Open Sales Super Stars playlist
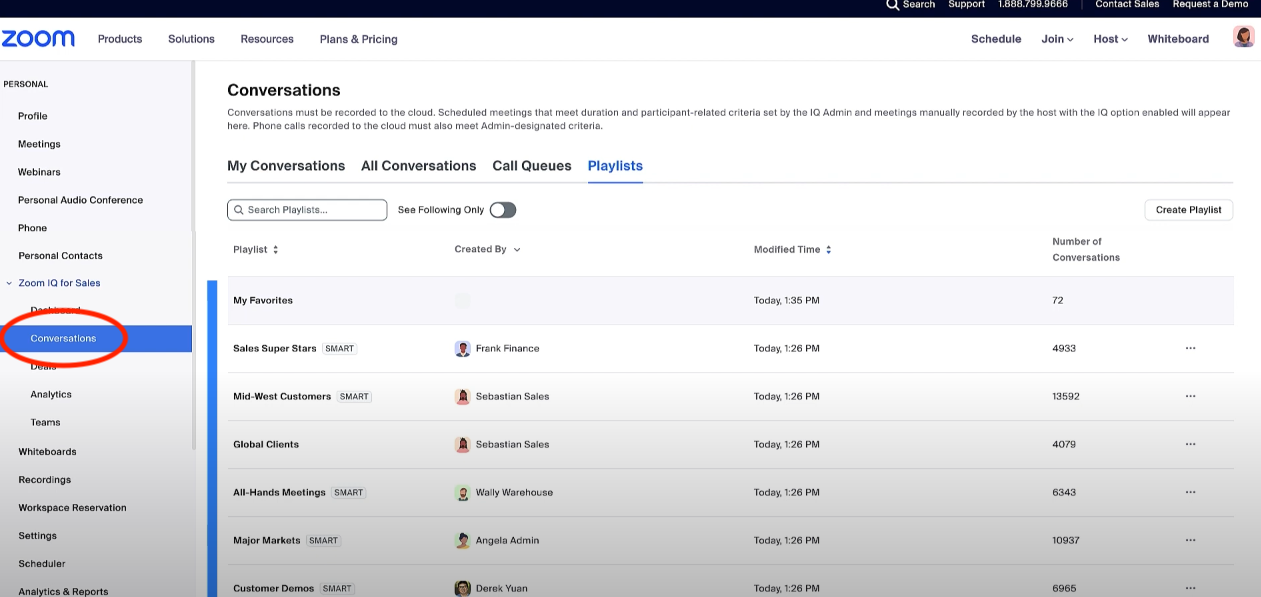Image resolution: width=1261 pixels, height=597 pixels. pos(275,348)
